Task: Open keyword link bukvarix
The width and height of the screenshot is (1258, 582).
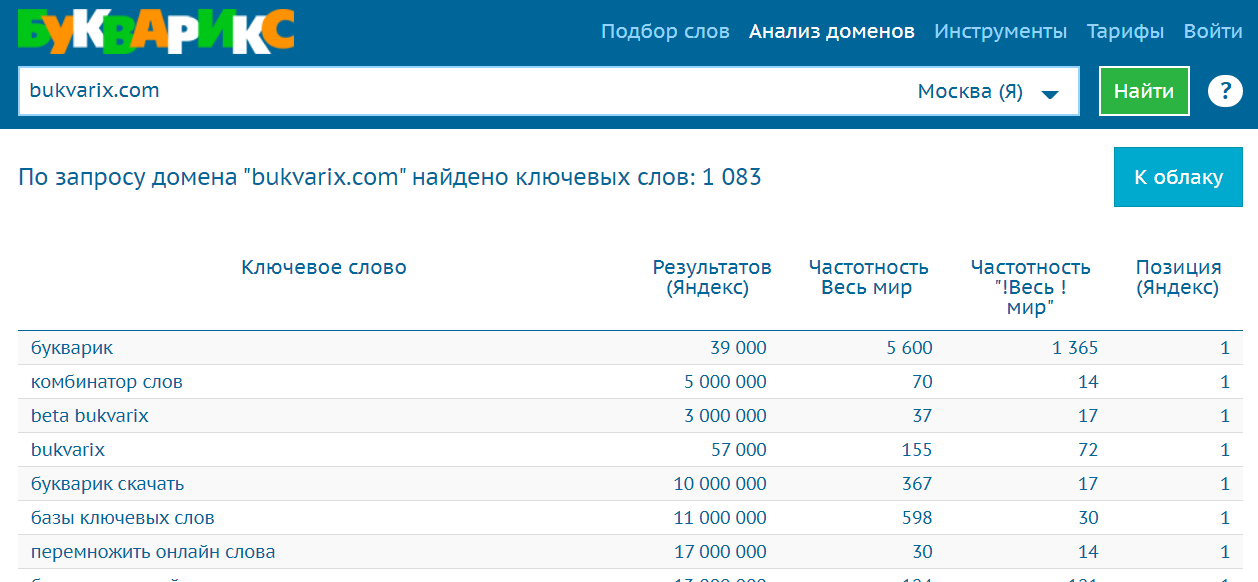Action: point(68,450)
